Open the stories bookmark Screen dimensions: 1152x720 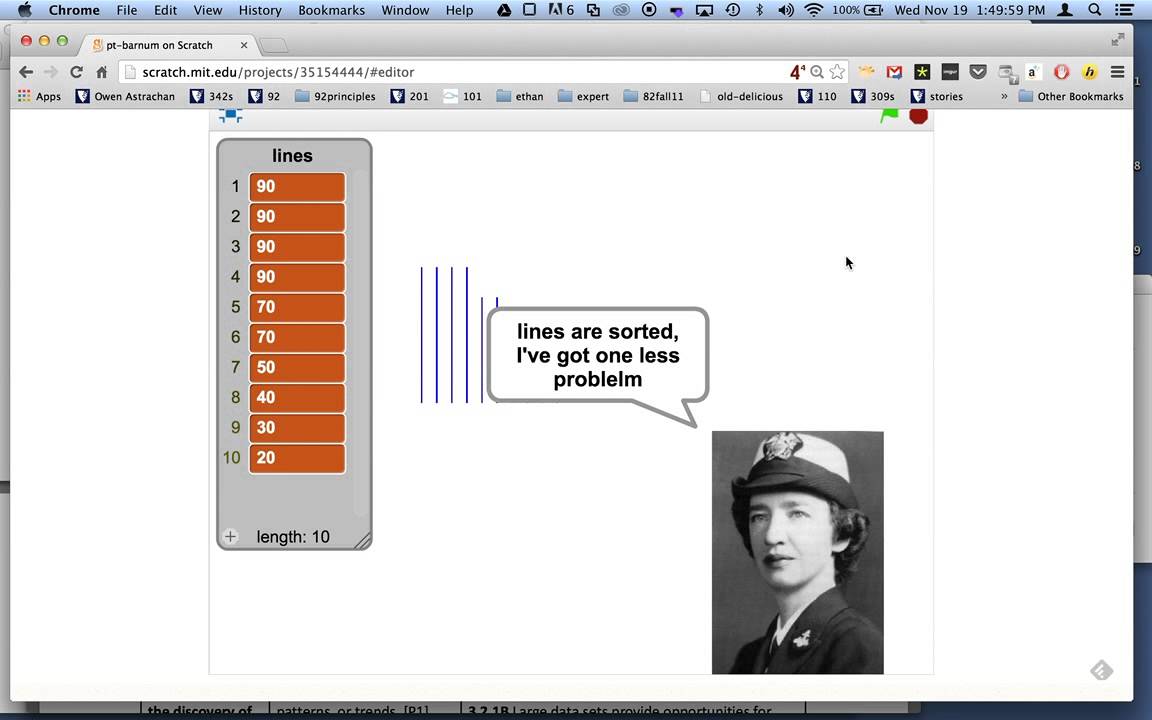937,96
